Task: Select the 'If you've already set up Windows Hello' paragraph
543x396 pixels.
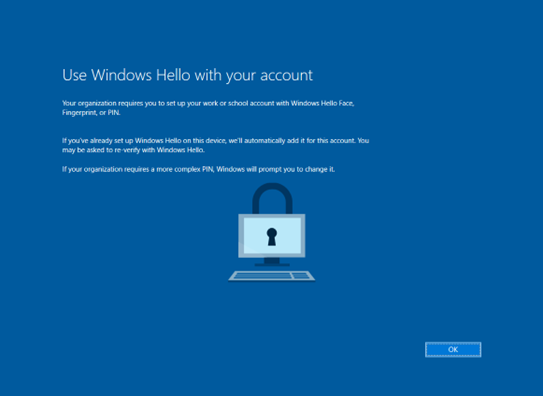Action: tap(215, 145)
